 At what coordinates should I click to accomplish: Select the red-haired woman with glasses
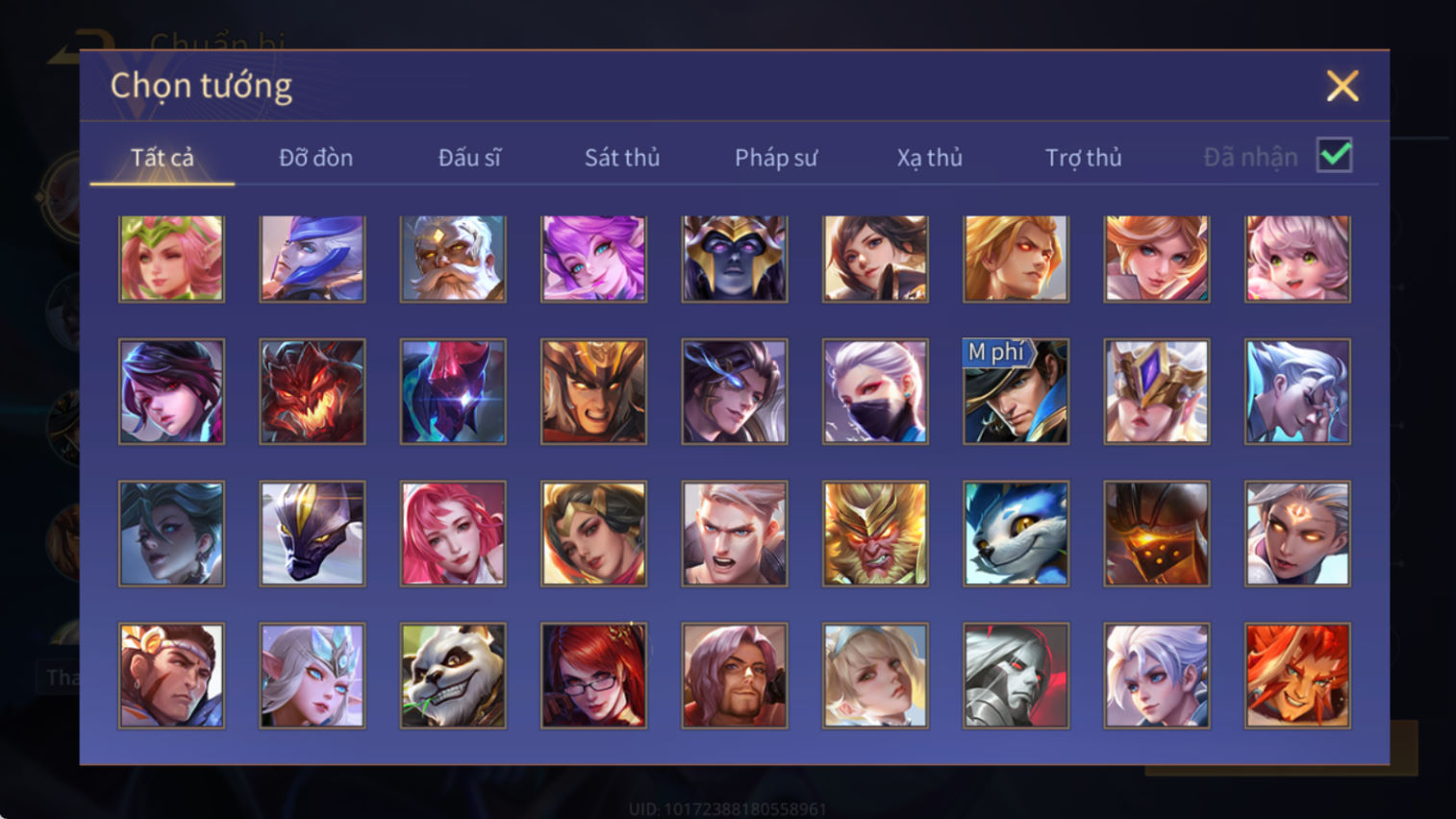click(x=593, y=676)
